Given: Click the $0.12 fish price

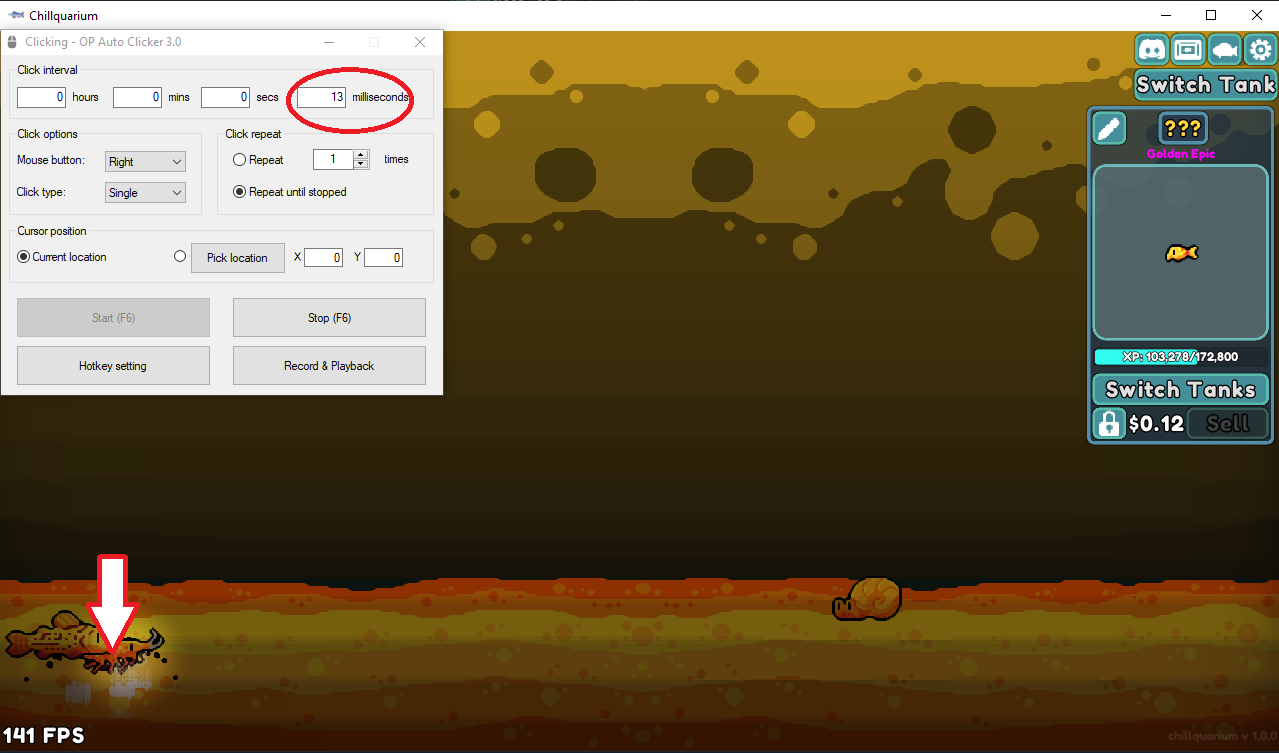Looking at the screenshot, I should [1156, 424].
